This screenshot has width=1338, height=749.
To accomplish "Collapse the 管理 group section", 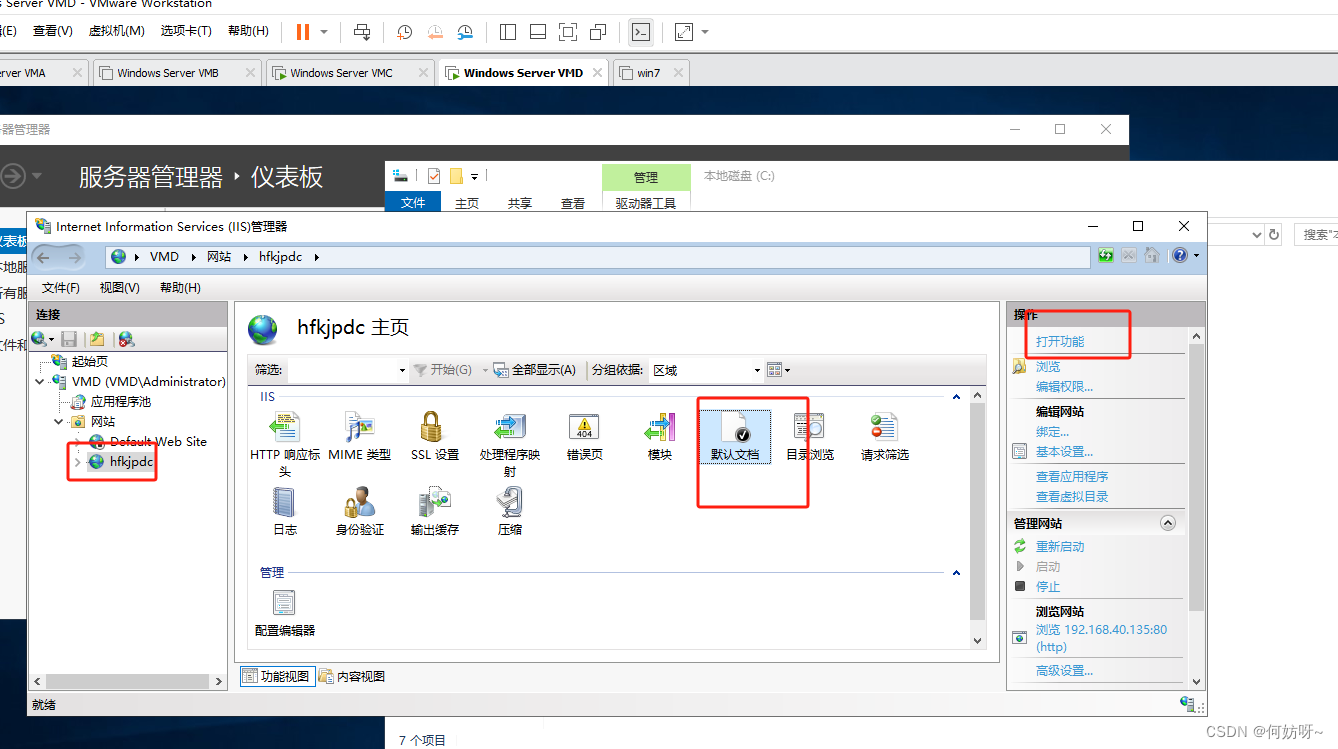I will coord(956,573).
